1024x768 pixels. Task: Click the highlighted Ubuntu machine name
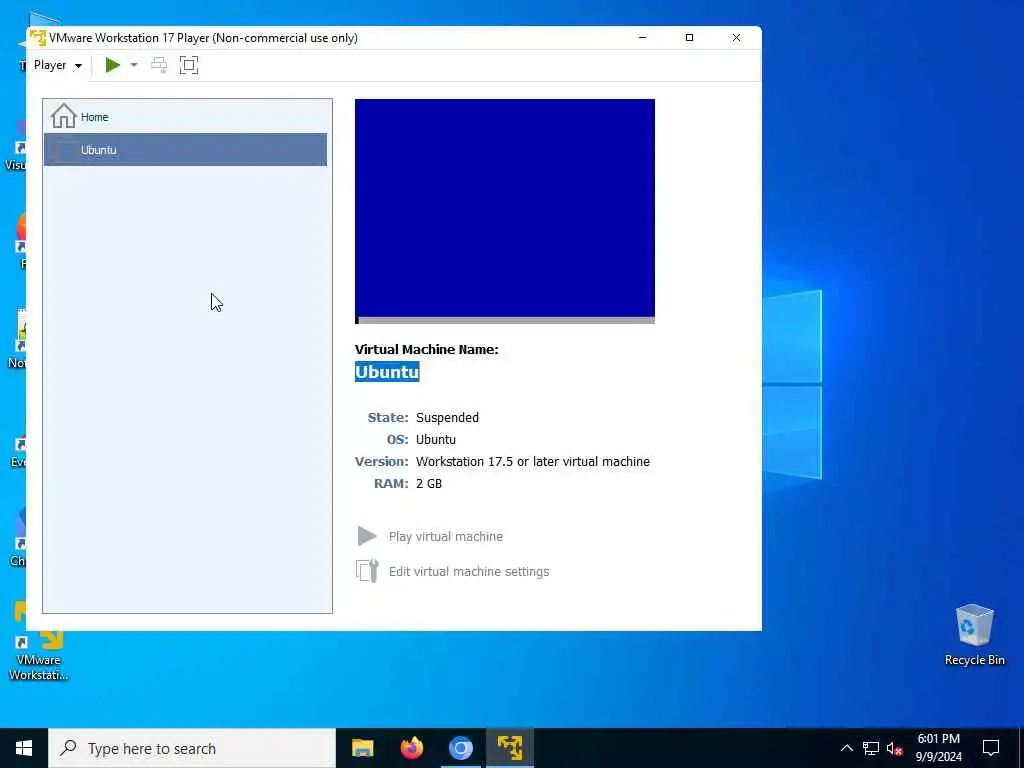pos(387,372)
